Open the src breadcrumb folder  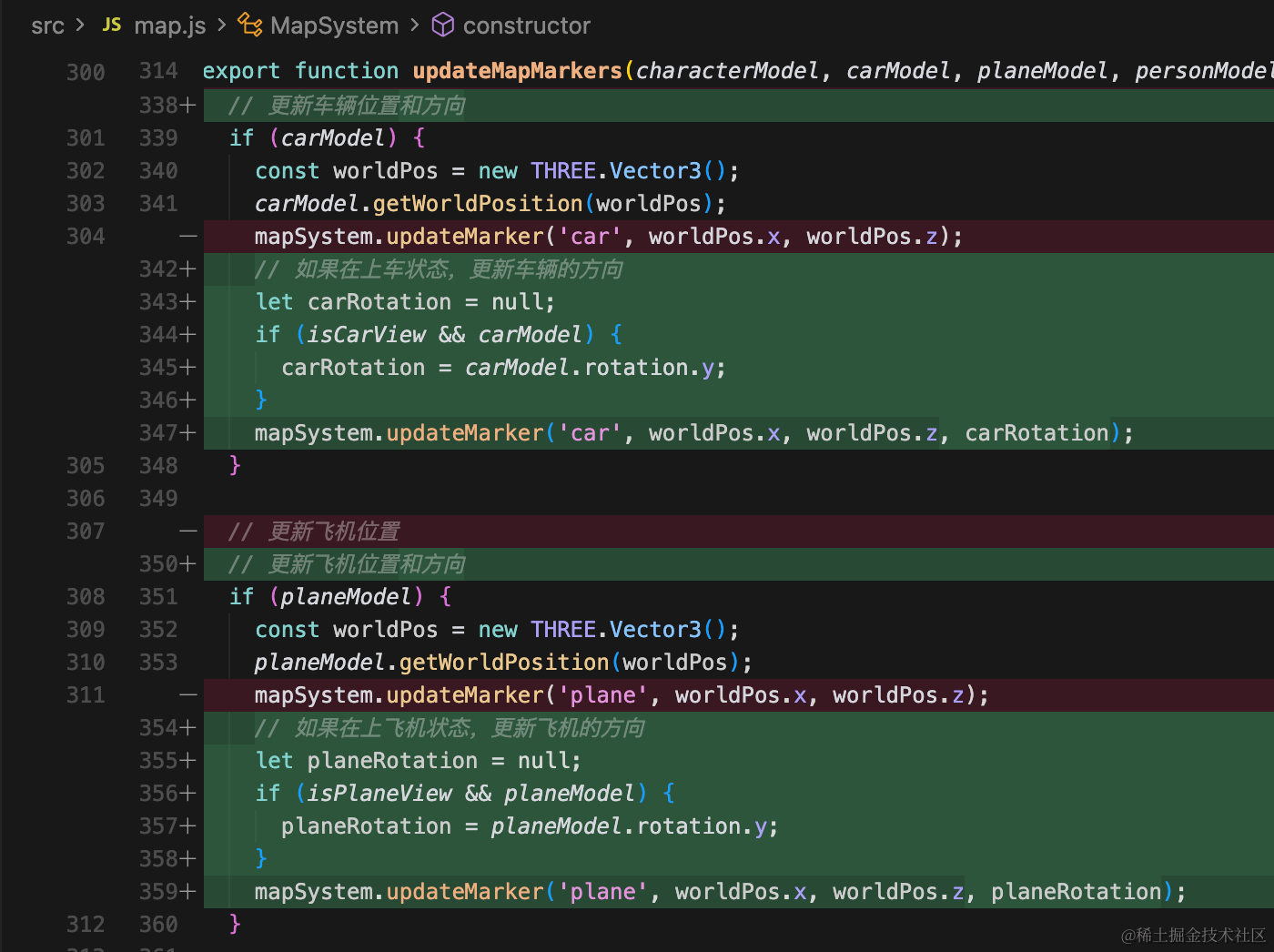47,25
